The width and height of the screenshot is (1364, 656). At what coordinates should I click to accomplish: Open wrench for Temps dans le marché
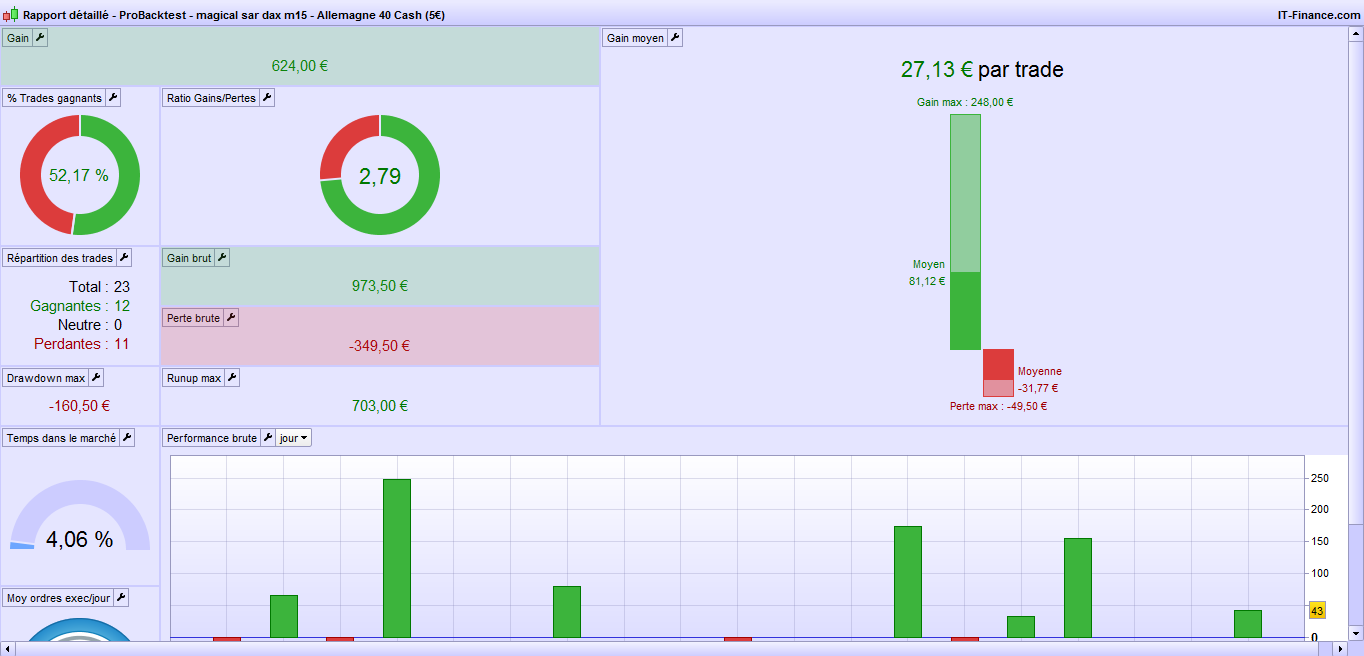[127, 438]
